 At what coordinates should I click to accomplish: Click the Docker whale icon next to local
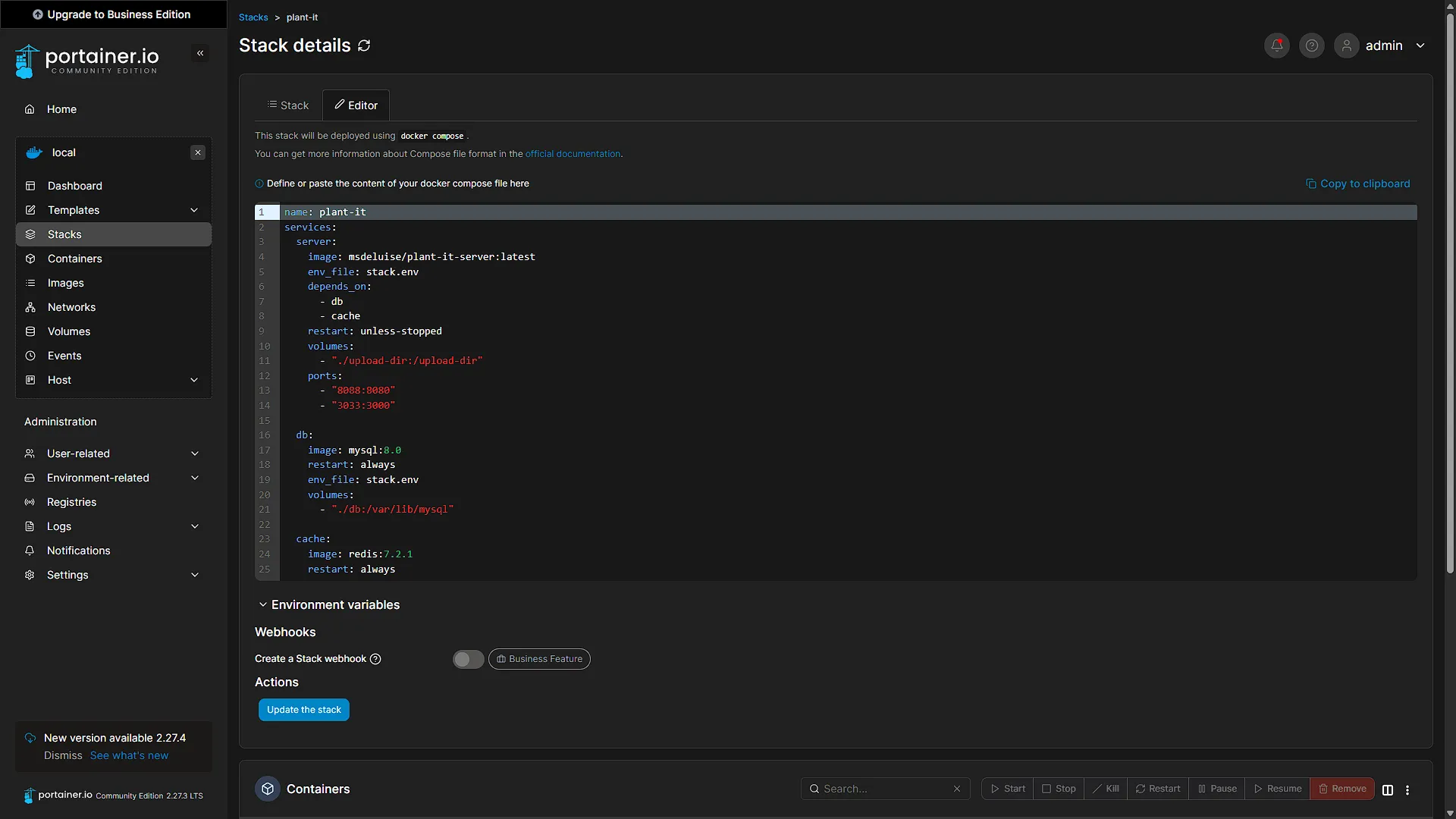tap(34, 152)
